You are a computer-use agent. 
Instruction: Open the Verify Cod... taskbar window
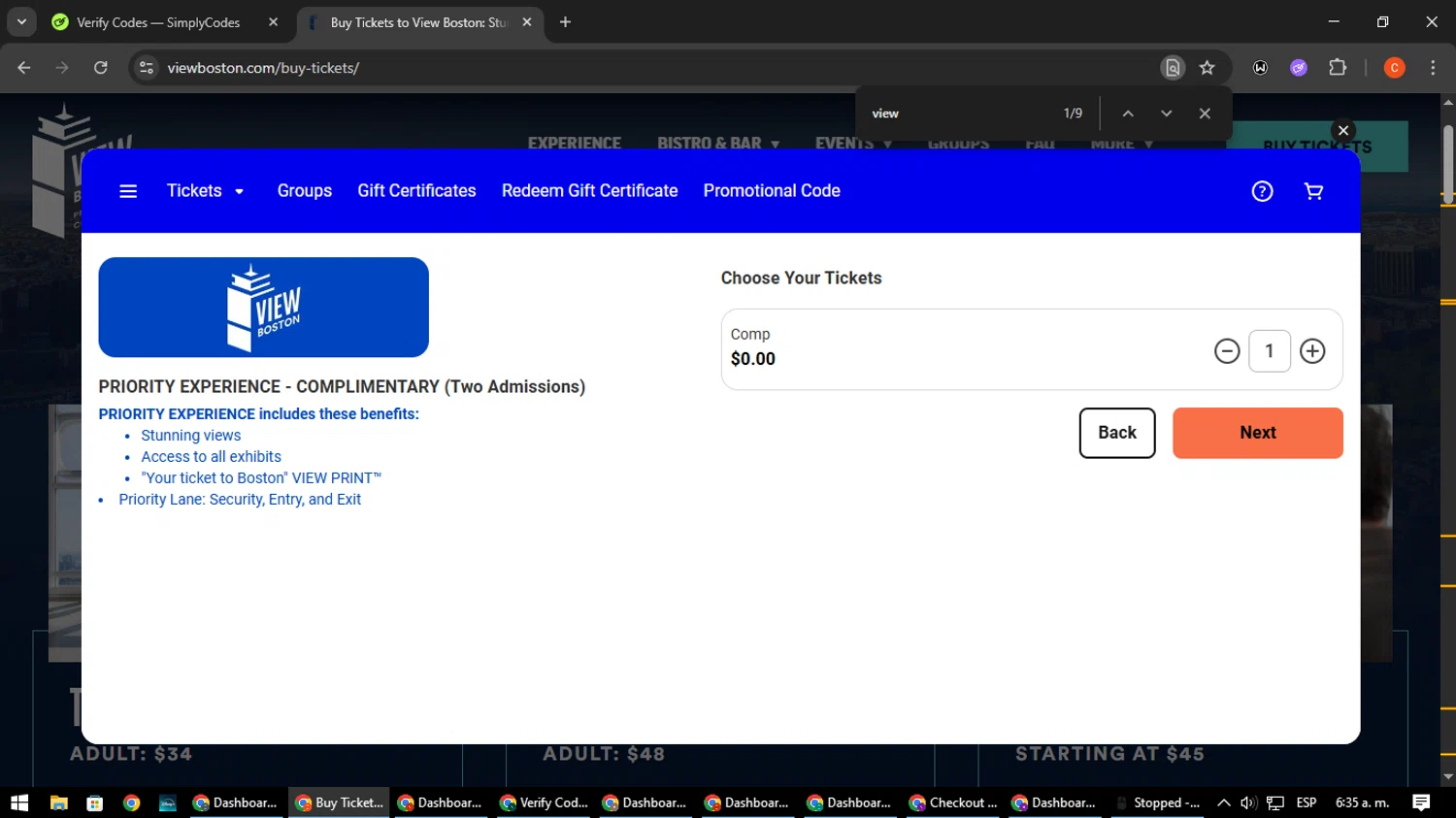tap(544, 802)
